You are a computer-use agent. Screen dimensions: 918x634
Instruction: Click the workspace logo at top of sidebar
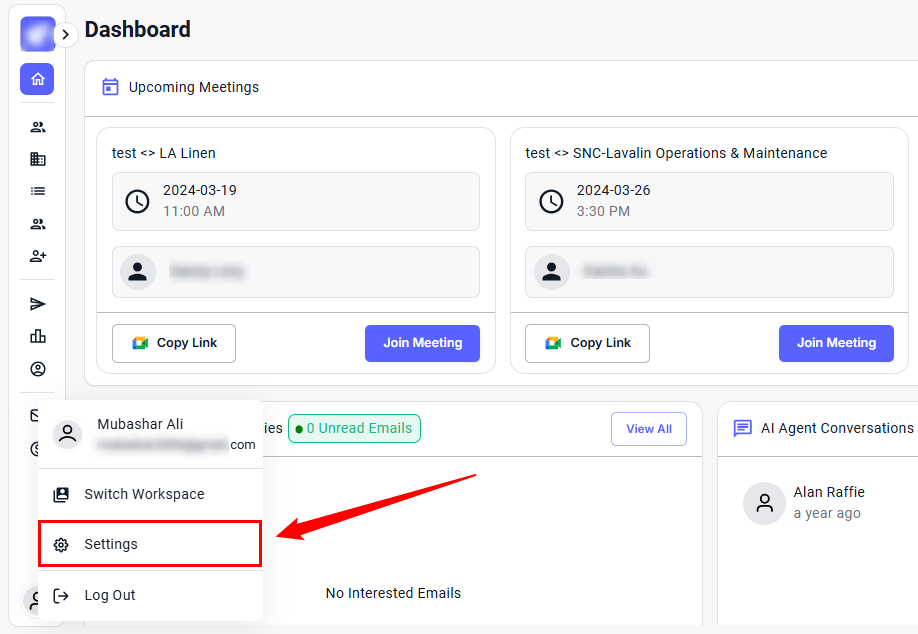tap(37, 34)
